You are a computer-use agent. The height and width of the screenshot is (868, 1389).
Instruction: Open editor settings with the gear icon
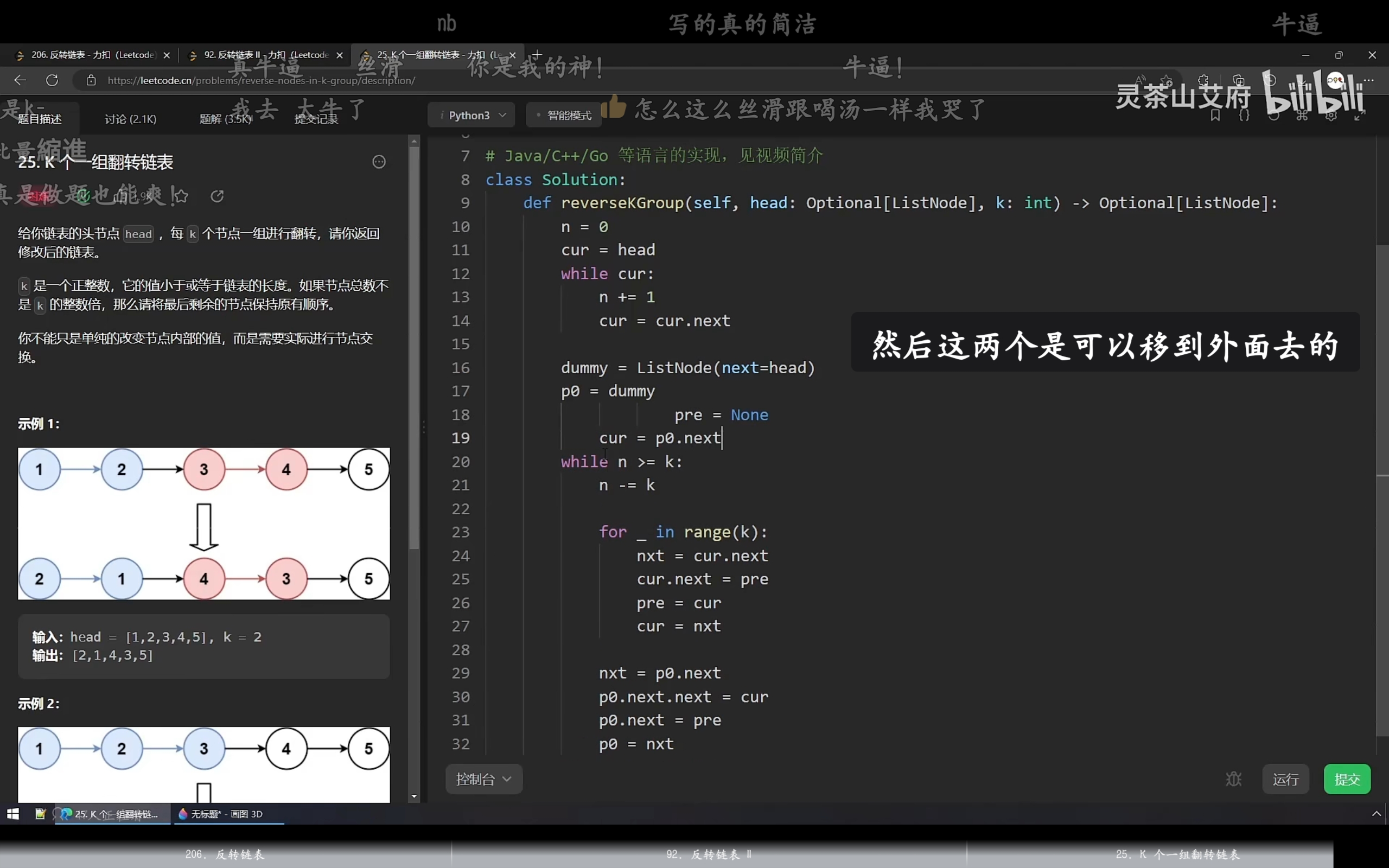point(1331,116)
